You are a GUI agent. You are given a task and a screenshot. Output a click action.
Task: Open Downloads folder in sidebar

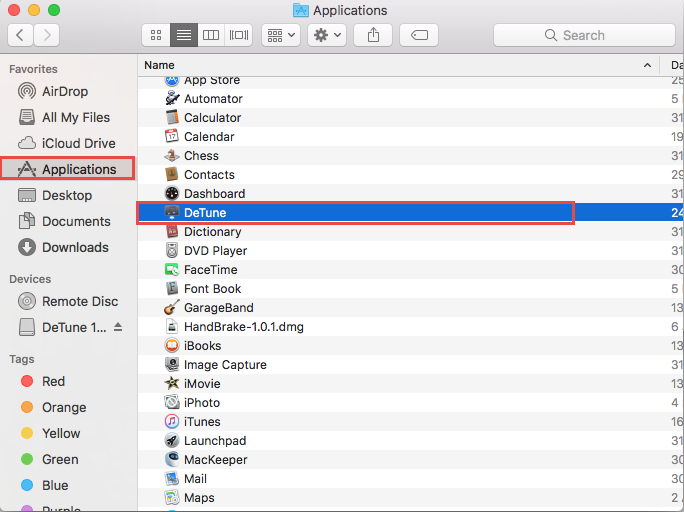pos(74,247)
